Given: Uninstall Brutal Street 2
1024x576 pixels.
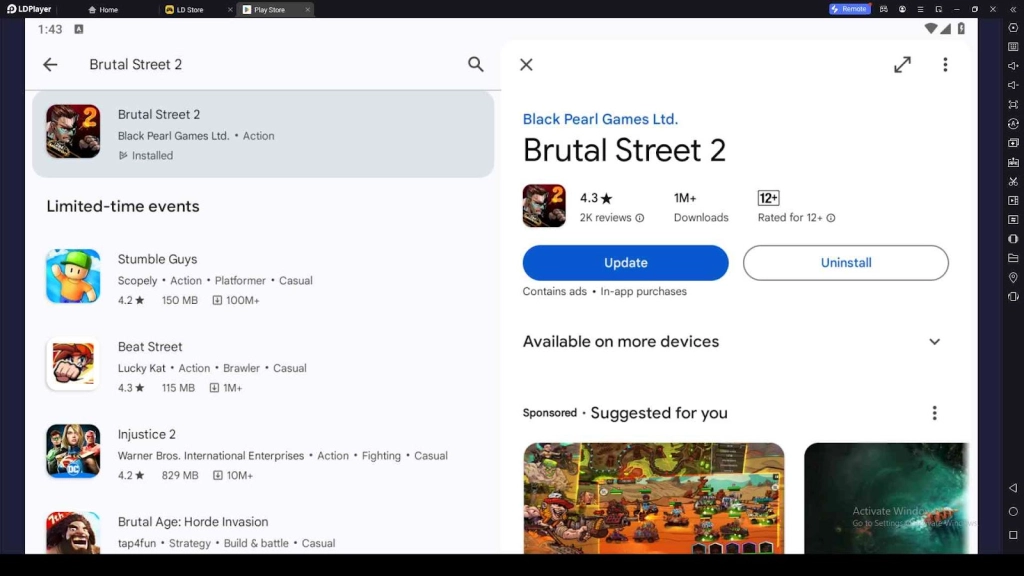Looking at the screenshot, I should pyautogui.click(x=846, y=263).
